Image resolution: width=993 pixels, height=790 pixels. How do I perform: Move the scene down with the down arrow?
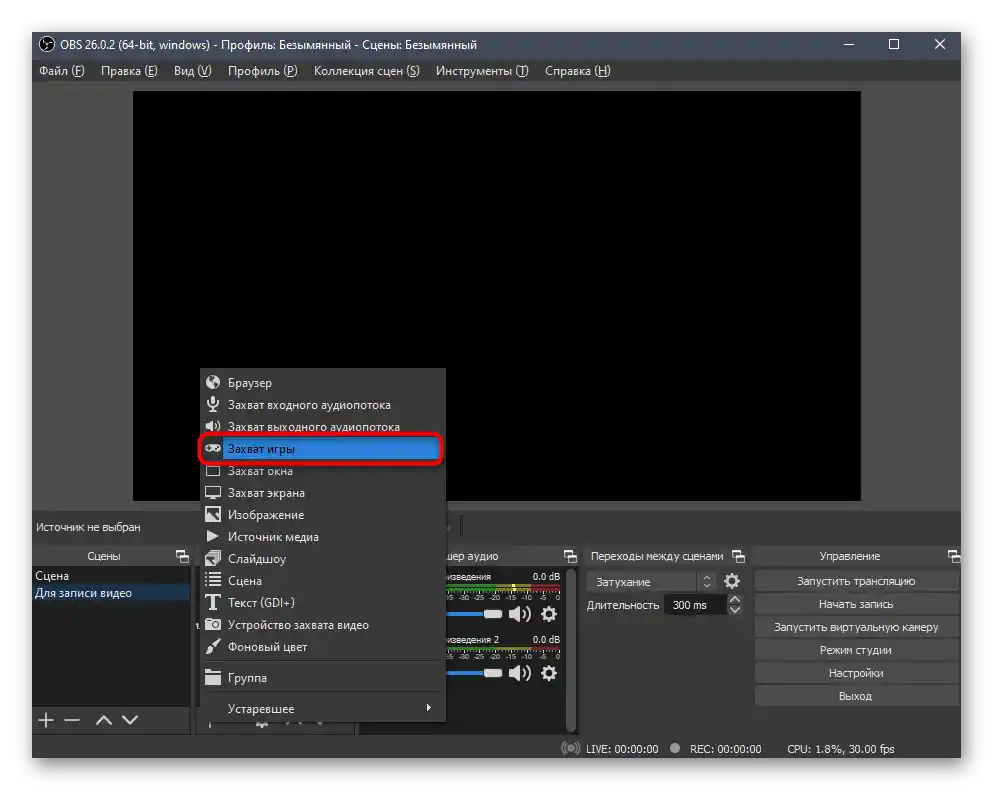pyautogui.click(x=130, y=720)
